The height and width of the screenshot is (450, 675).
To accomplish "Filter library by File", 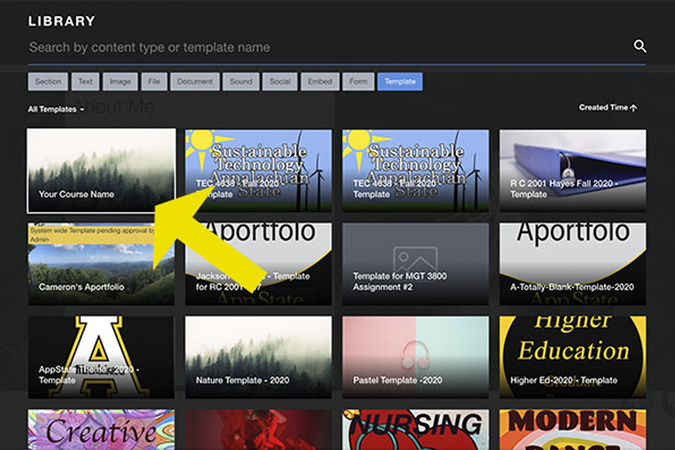I will pos(154,81).
